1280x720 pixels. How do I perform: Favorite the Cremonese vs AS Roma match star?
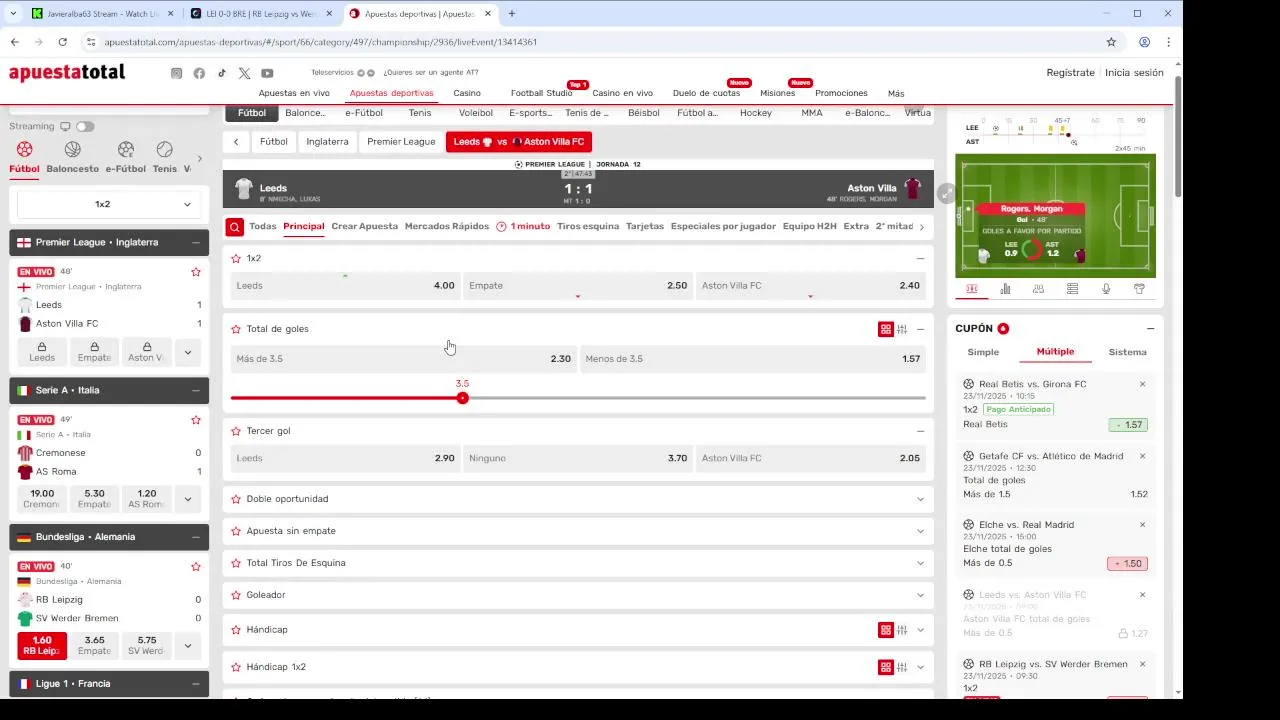point(196,420)
